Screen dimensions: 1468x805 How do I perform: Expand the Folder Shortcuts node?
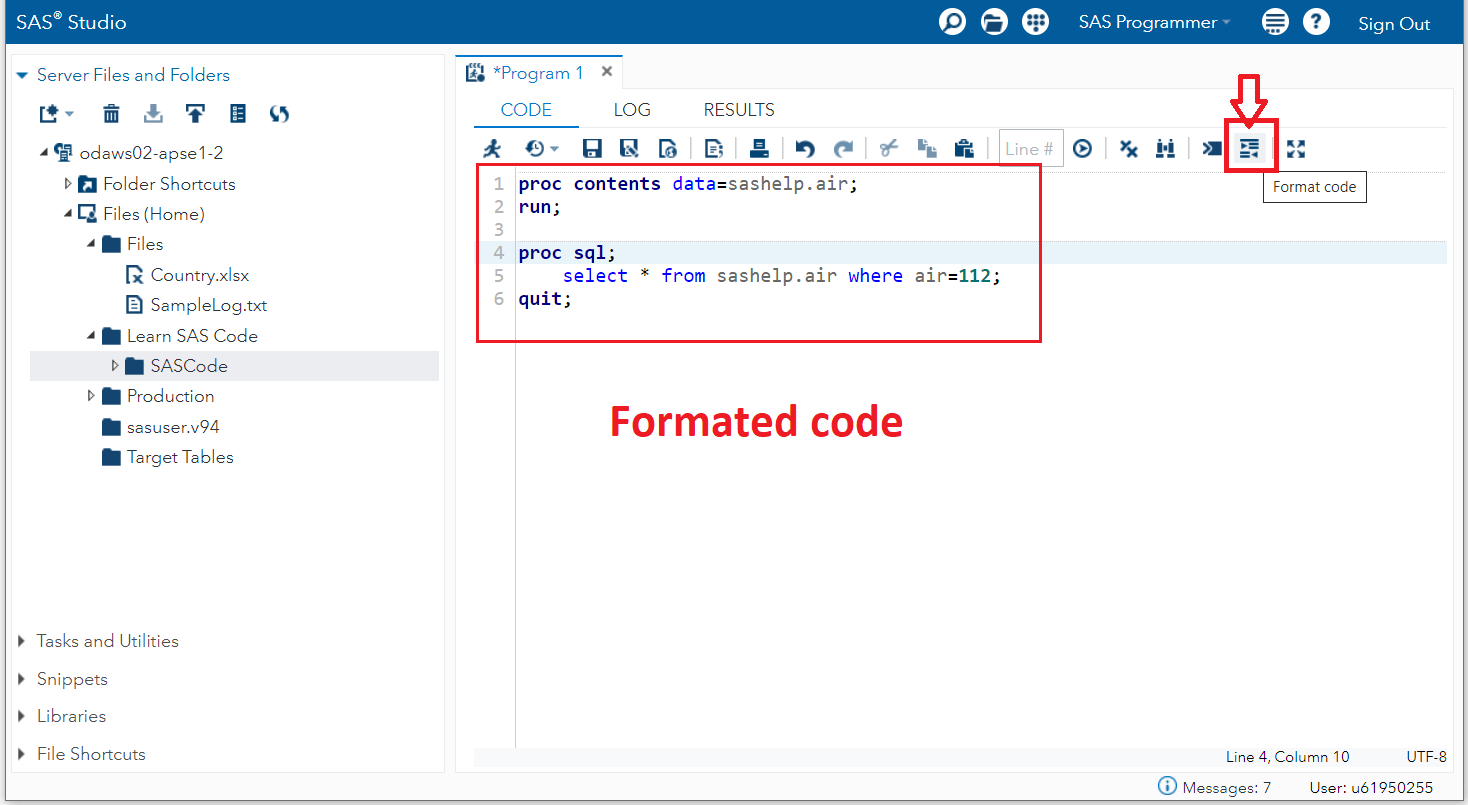pyautogui.click(x=68, y=184)
